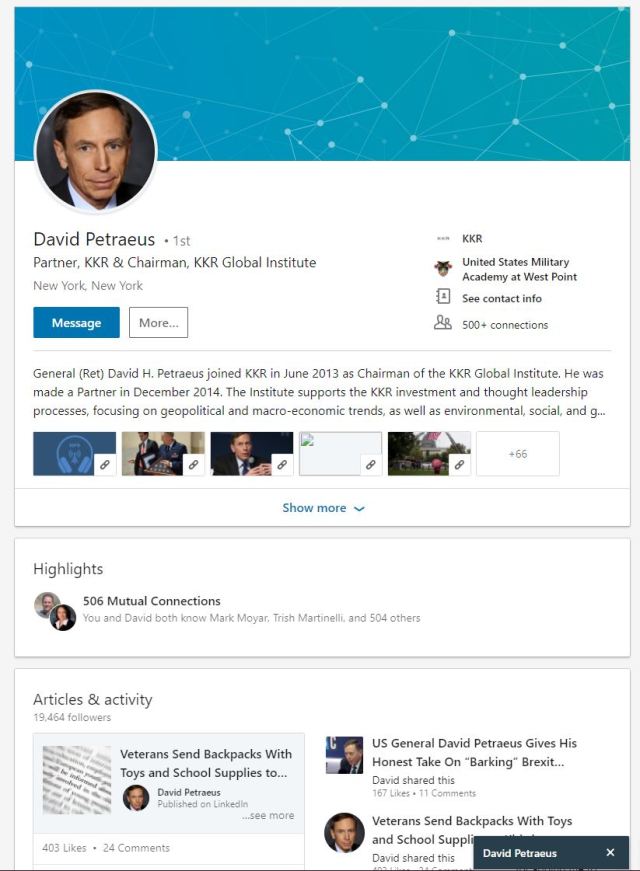Expand profile summary with Show more
Viewport: 640px width, 871px height.
pyautogui.click(x=322, y=508)
